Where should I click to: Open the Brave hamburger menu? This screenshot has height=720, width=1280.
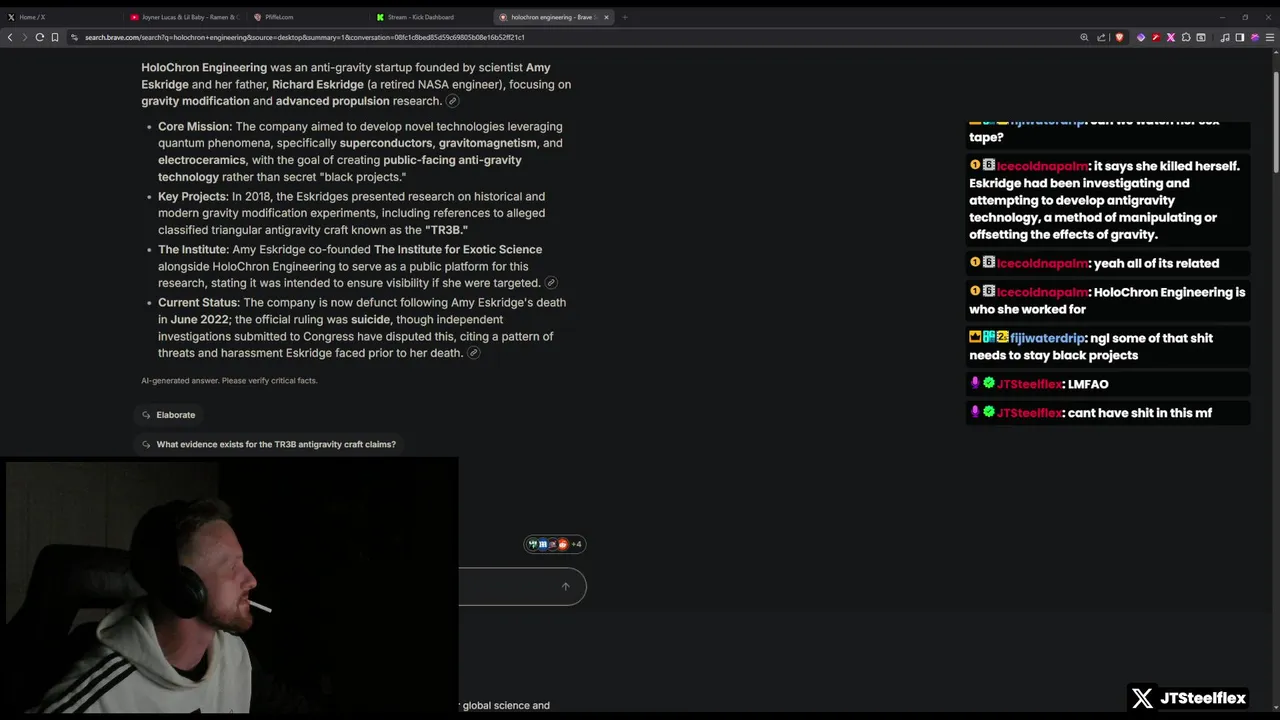coord(1270,37)
